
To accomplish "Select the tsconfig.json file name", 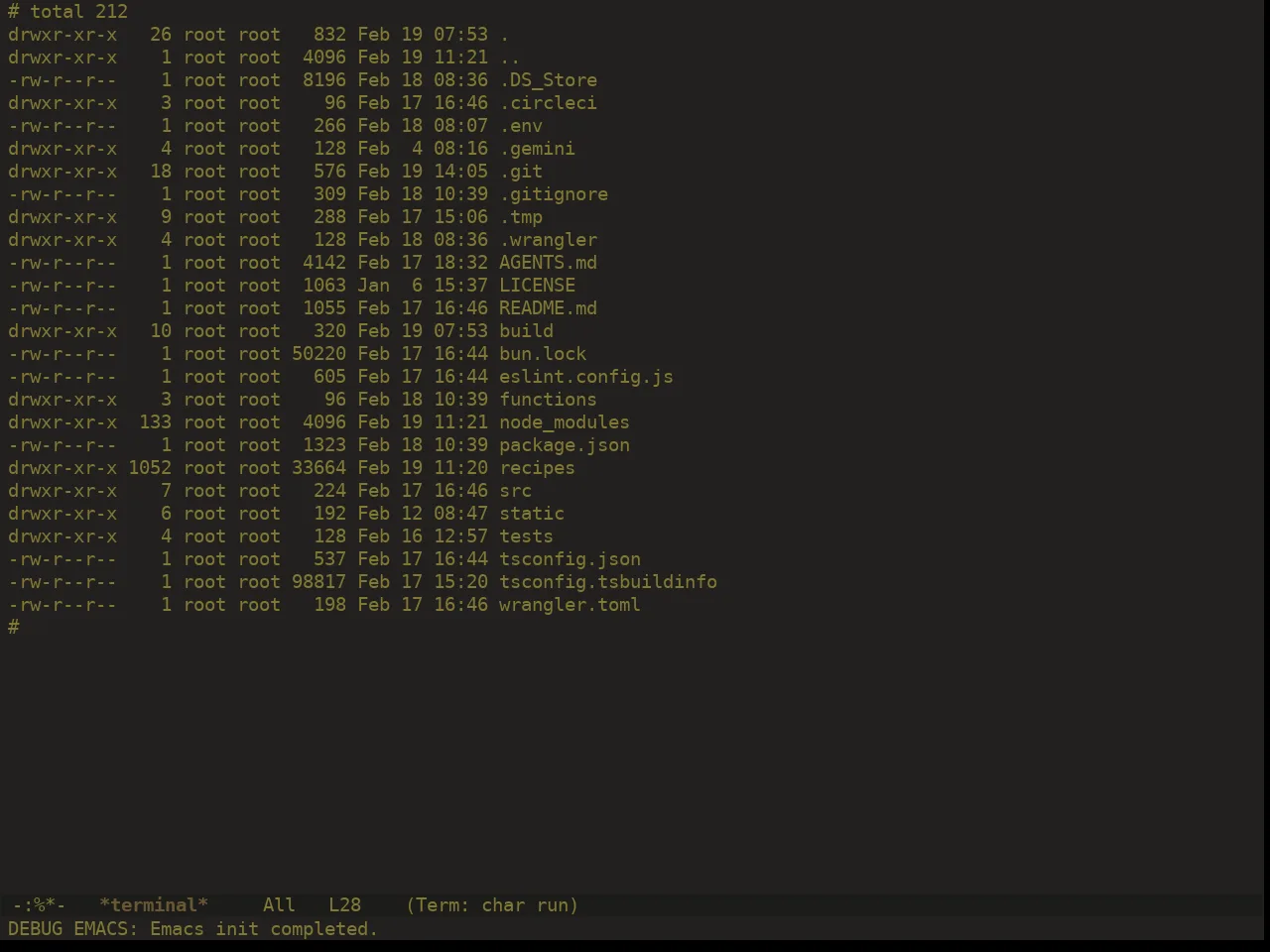I will [570, 559].
